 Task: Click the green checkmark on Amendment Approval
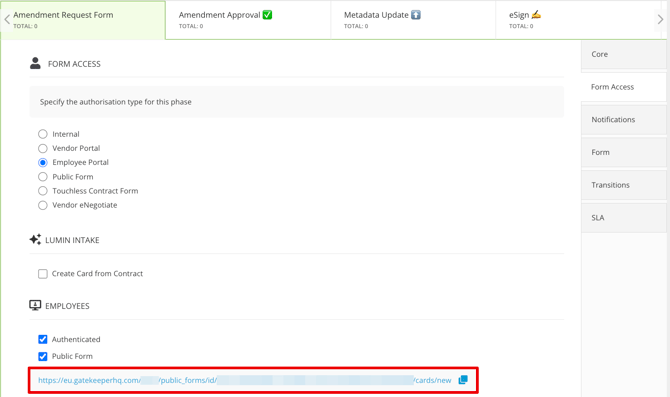pos(267,15)
